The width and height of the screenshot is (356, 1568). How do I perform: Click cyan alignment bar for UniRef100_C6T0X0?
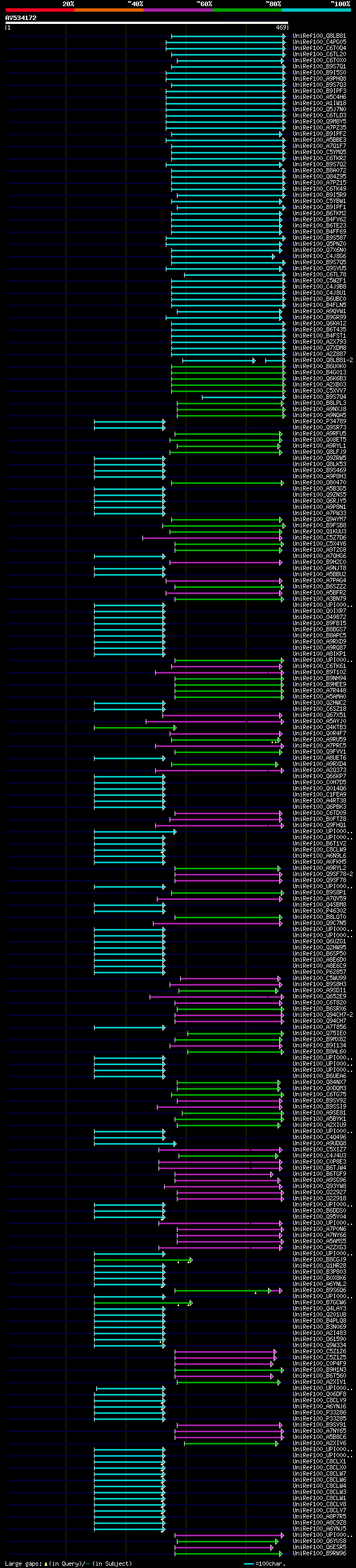pyautogui.click(x=230, y=61)
